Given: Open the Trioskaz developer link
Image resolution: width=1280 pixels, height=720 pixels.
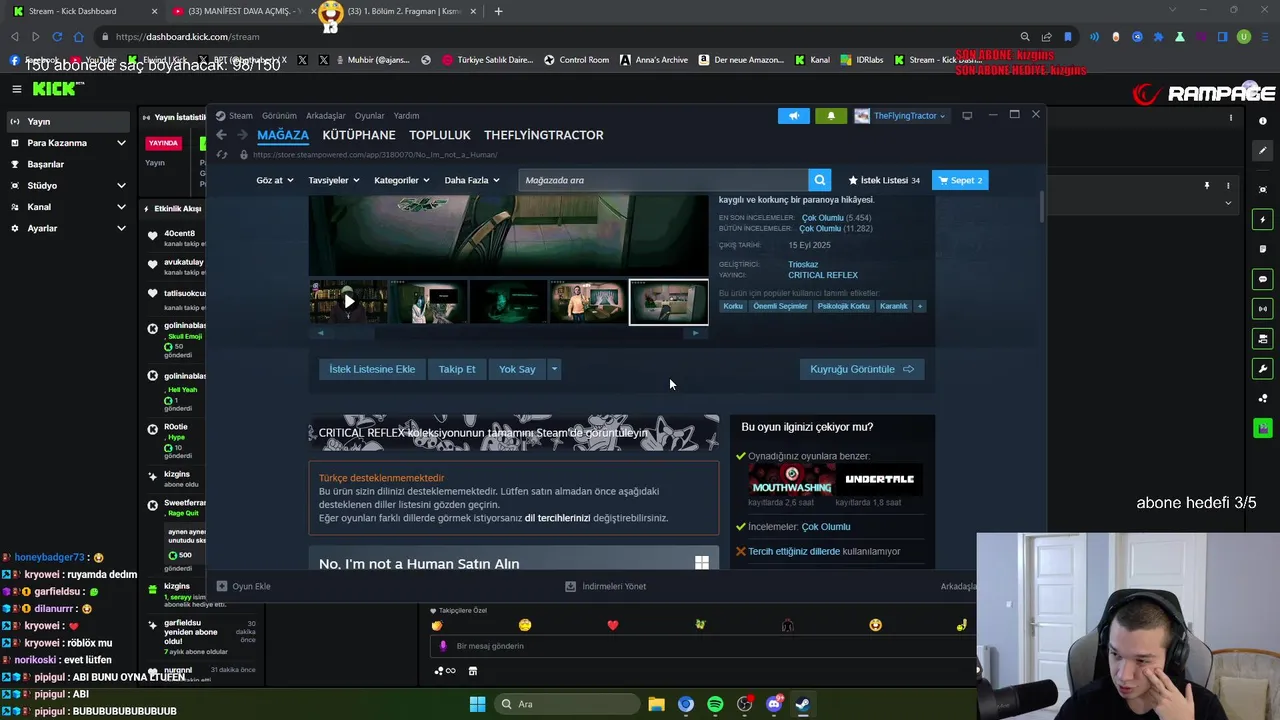Looking at the screenshot, I should 803,265.
